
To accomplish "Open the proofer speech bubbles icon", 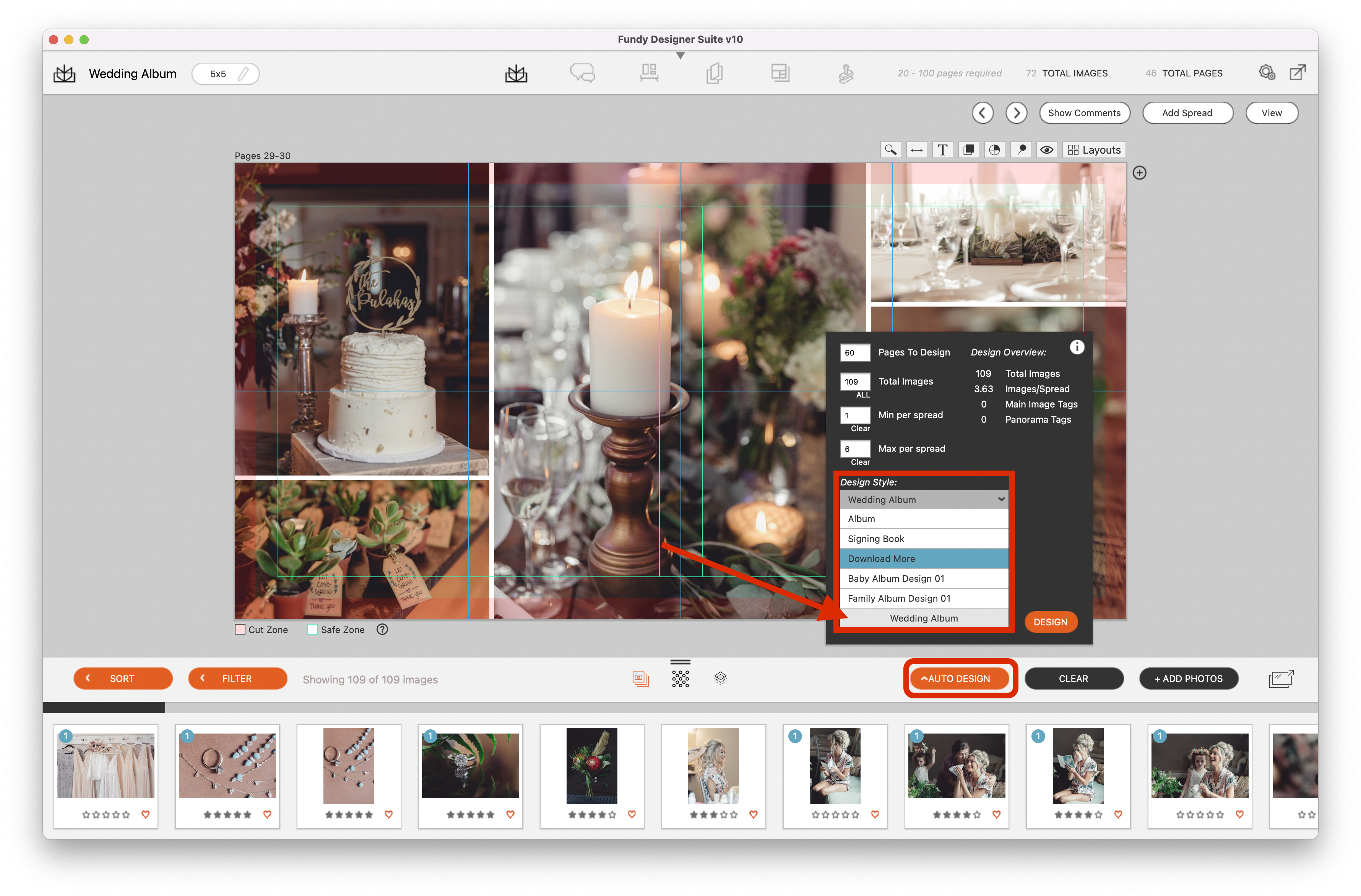I will [582, 74].
